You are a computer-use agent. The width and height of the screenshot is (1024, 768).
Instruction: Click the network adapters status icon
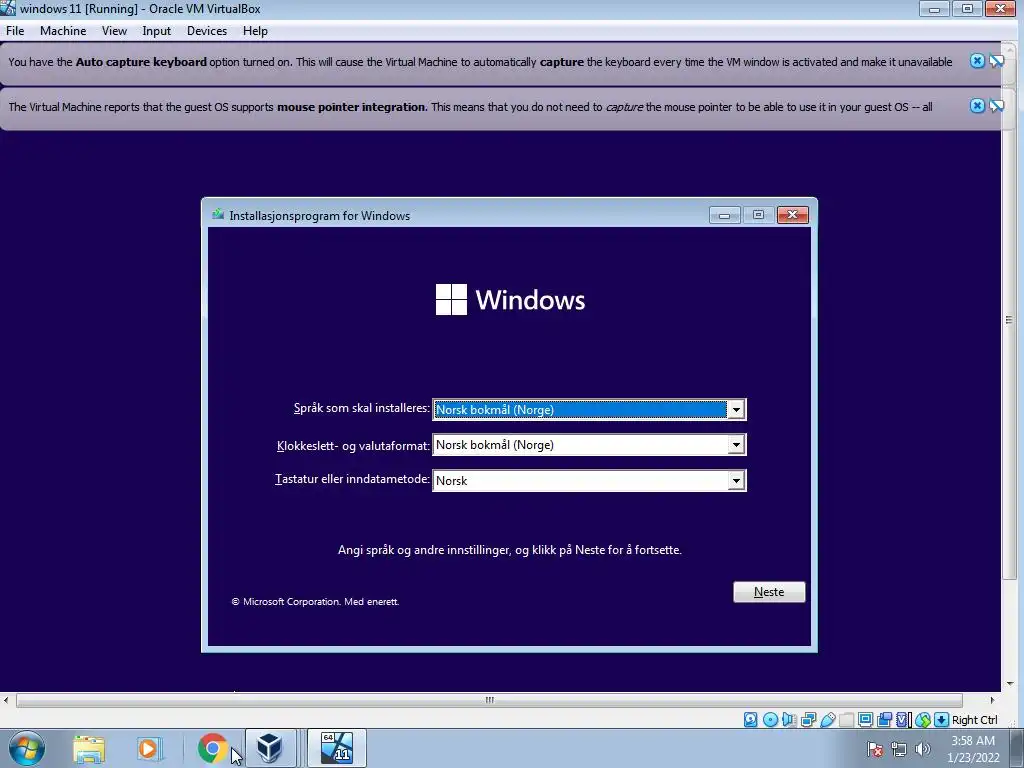808,720
